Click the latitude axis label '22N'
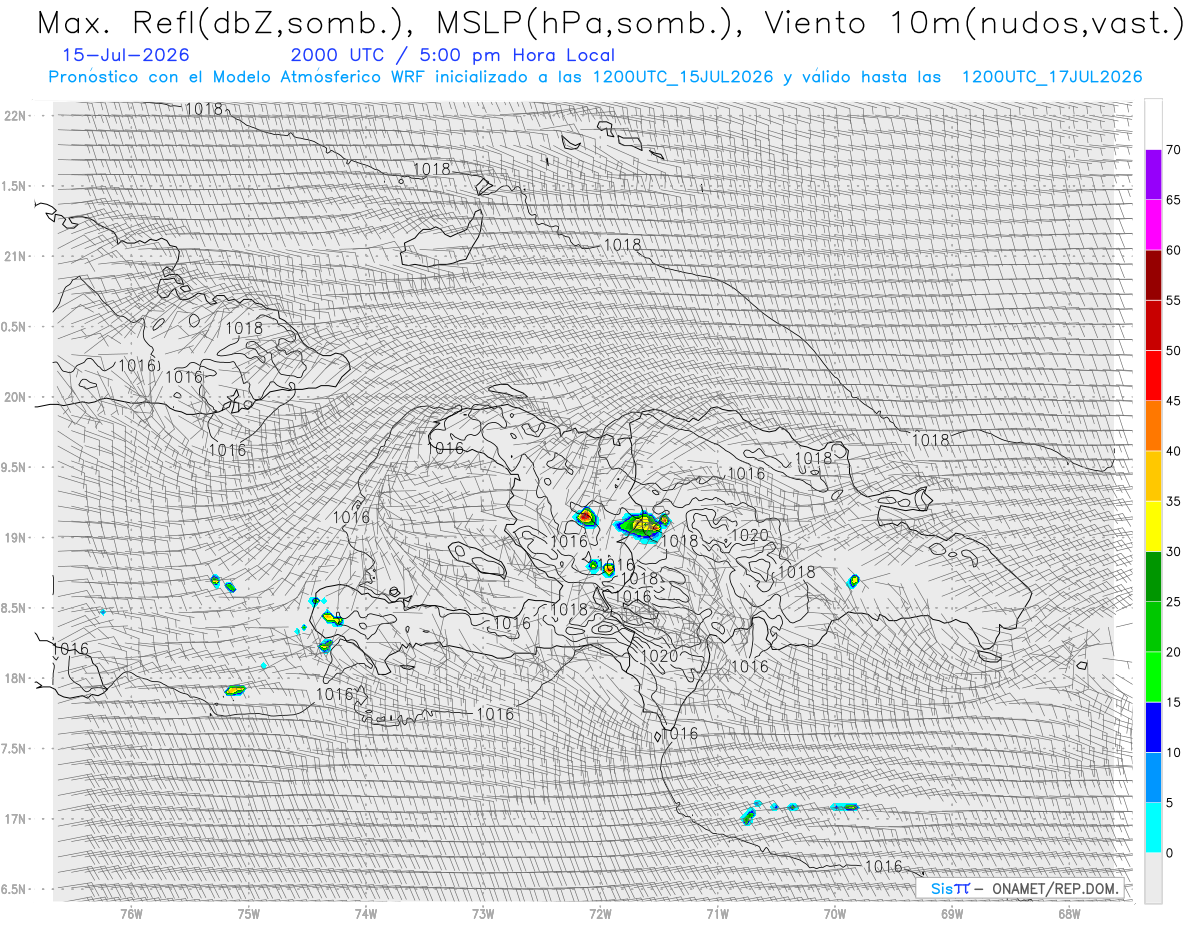Image resolution: width=1200 pixels, height=927 pixels. point(16,116)
